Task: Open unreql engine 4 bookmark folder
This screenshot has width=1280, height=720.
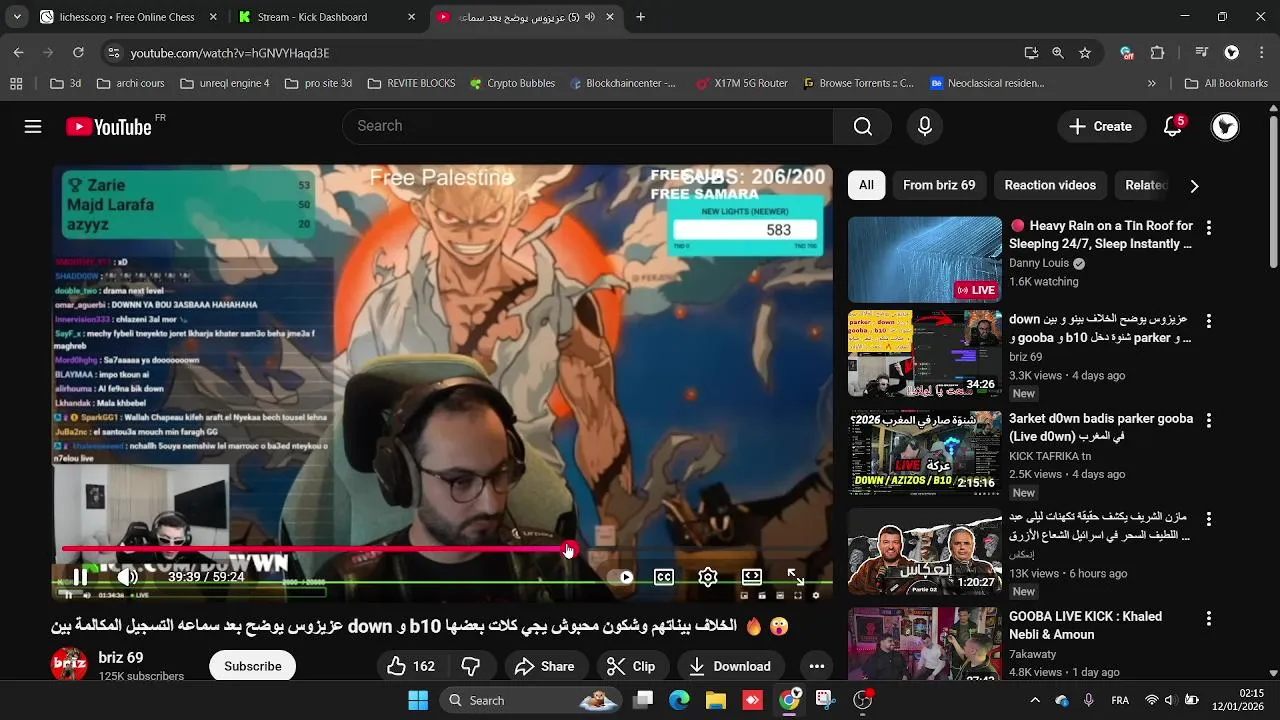Action: (225, 84)
